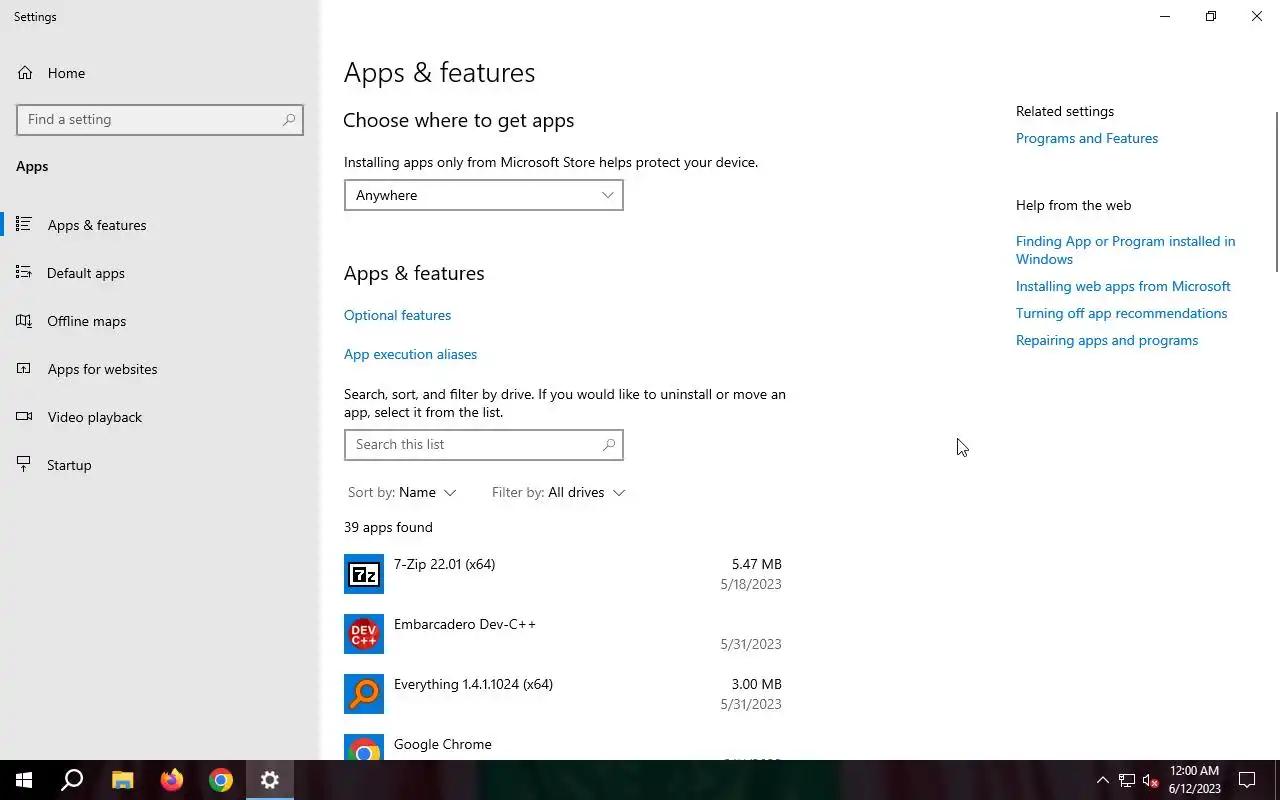Viewport: 1280px width, 800px height.
Task: Launch Google Chrome from taskbar
Action: point(221,780)
